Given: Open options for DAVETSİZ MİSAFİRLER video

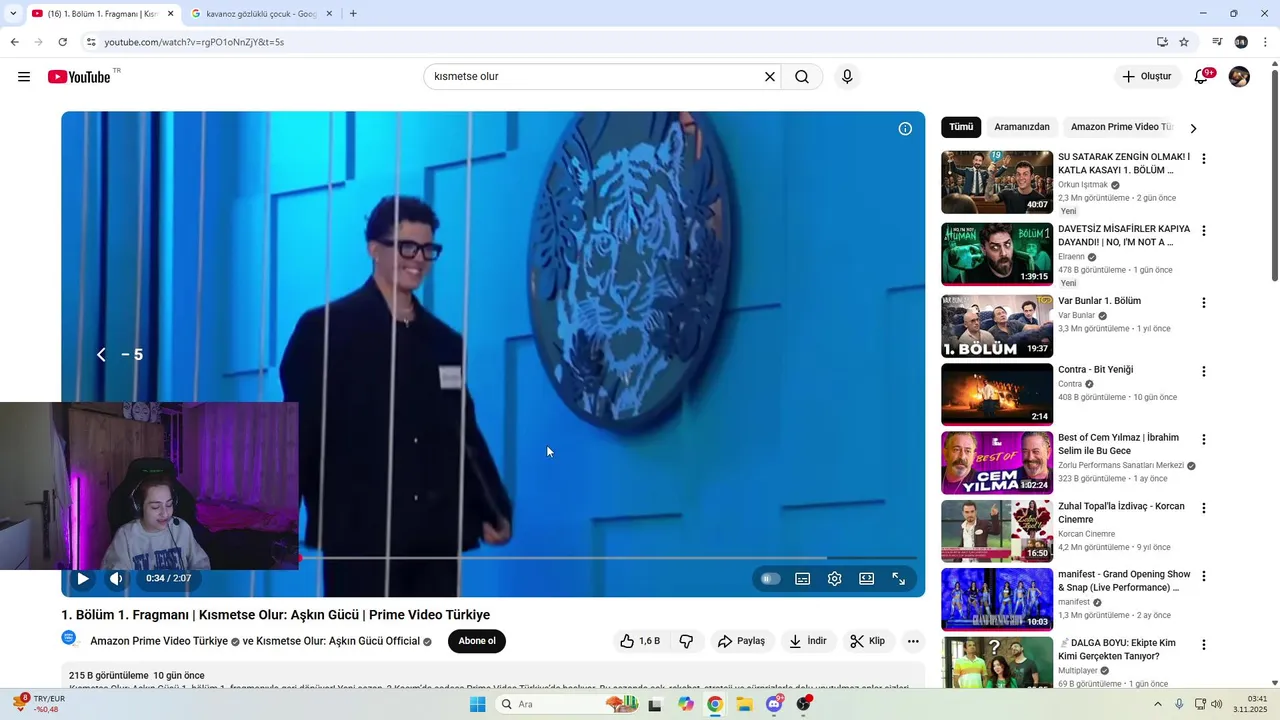Looking at the screenshot, I should (1204, 231).
